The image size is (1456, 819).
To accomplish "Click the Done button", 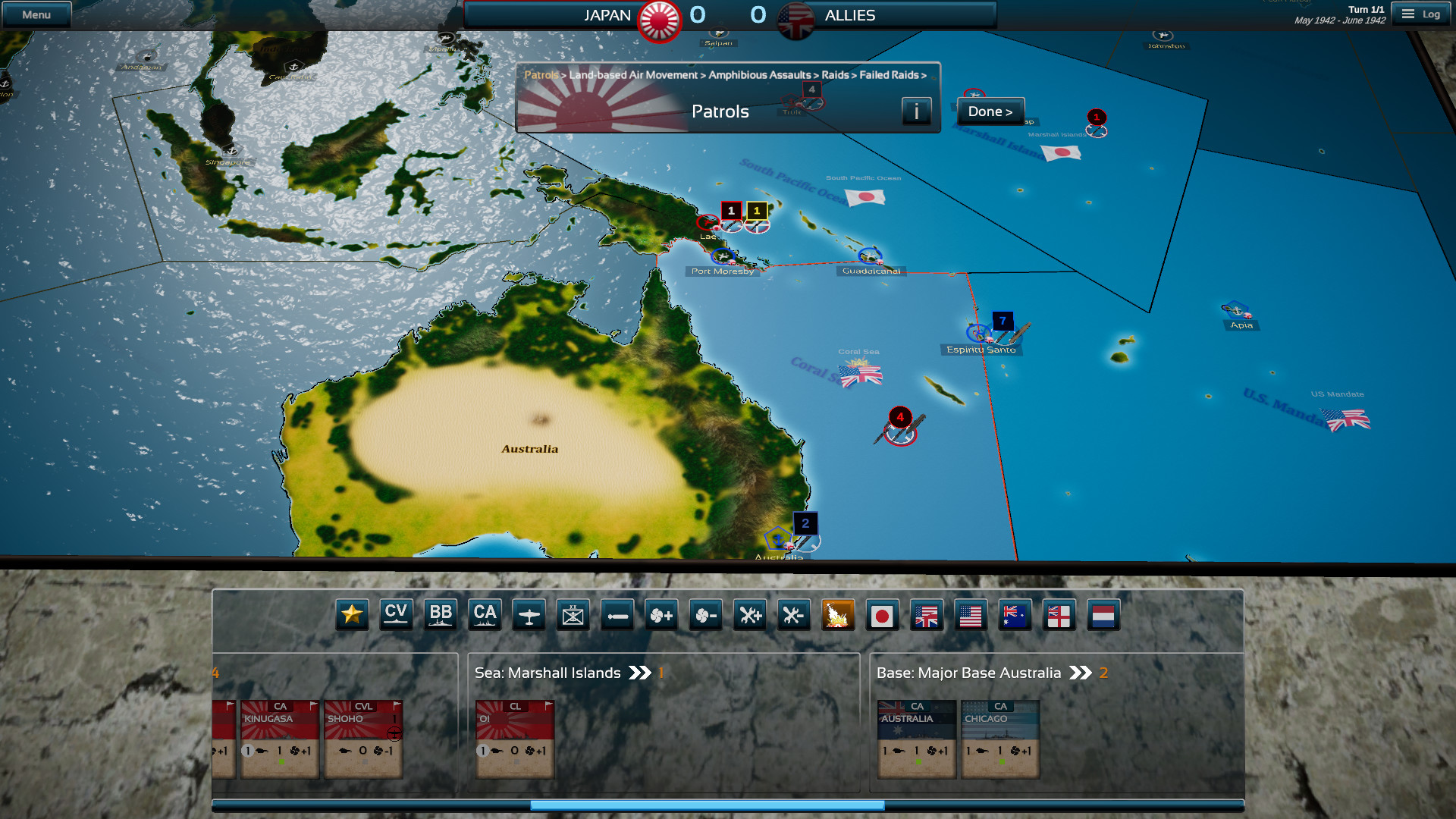I will [990, 111].
